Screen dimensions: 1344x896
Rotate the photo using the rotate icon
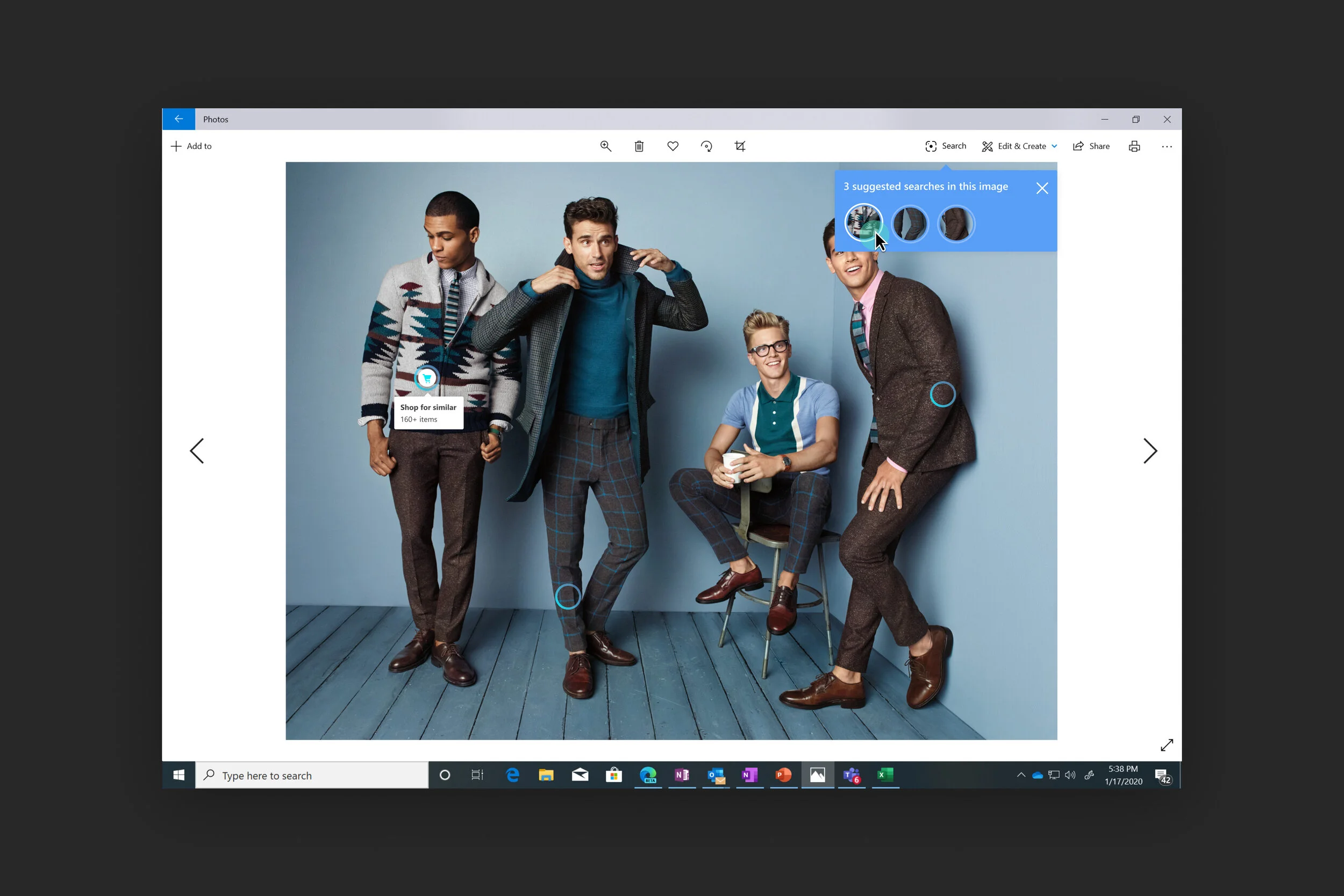[x=706, y=146]
